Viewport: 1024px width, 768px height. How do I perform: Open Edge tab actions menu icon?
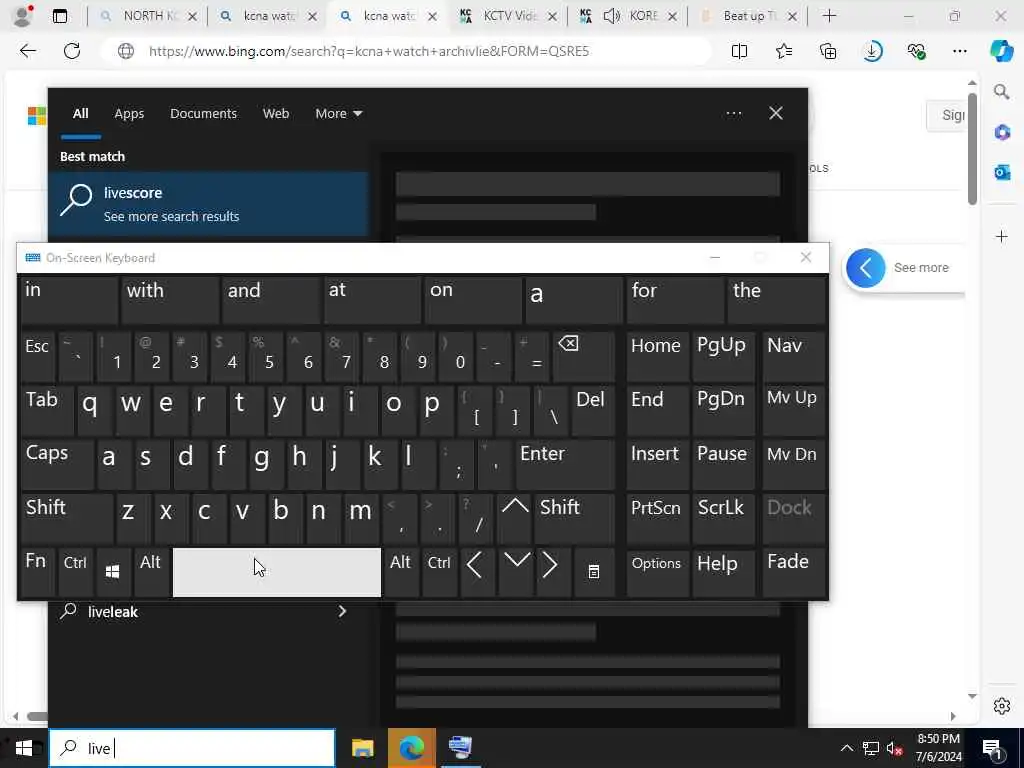(x=60, y=16)
